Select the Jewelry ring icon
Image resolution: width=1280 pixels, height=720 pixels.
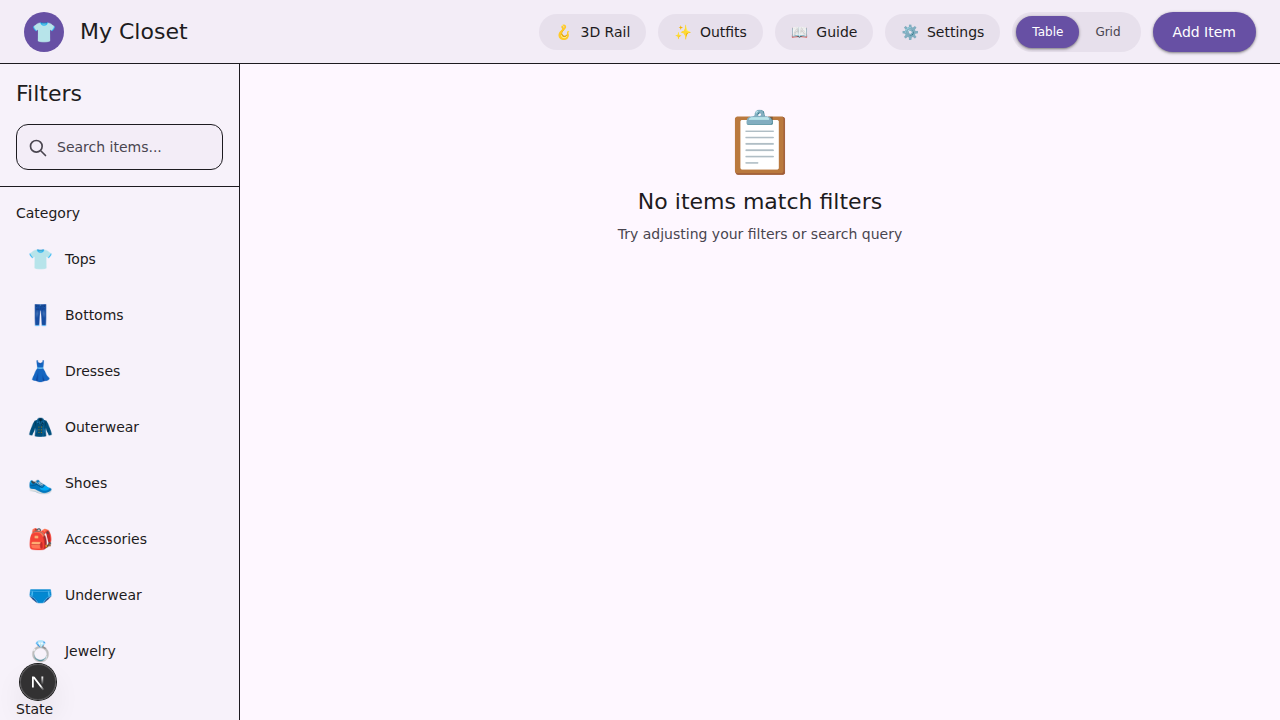click(x=39, y=650)
